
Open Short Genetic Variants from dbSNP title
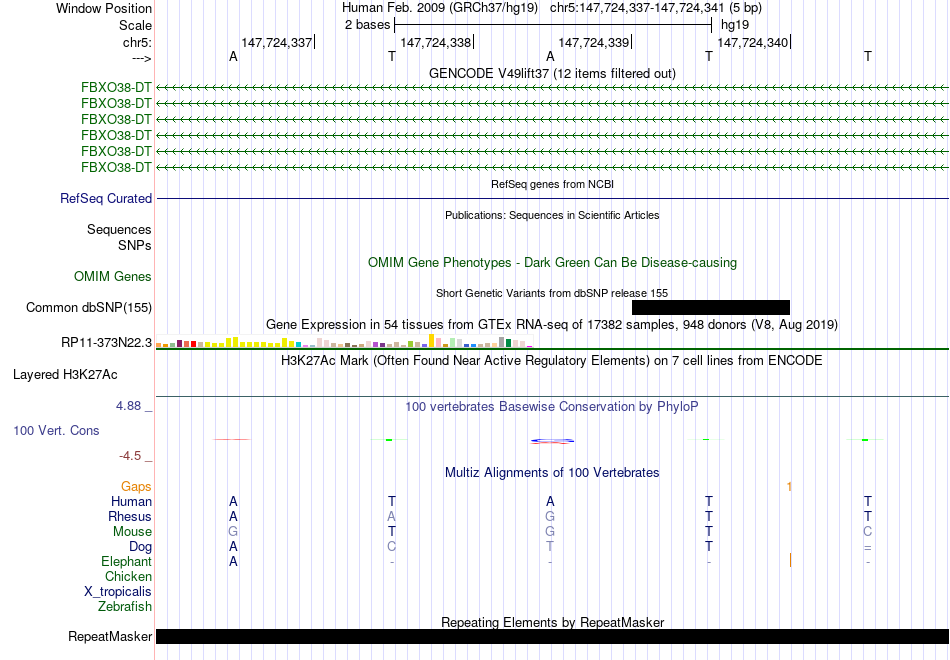point(552,293)
